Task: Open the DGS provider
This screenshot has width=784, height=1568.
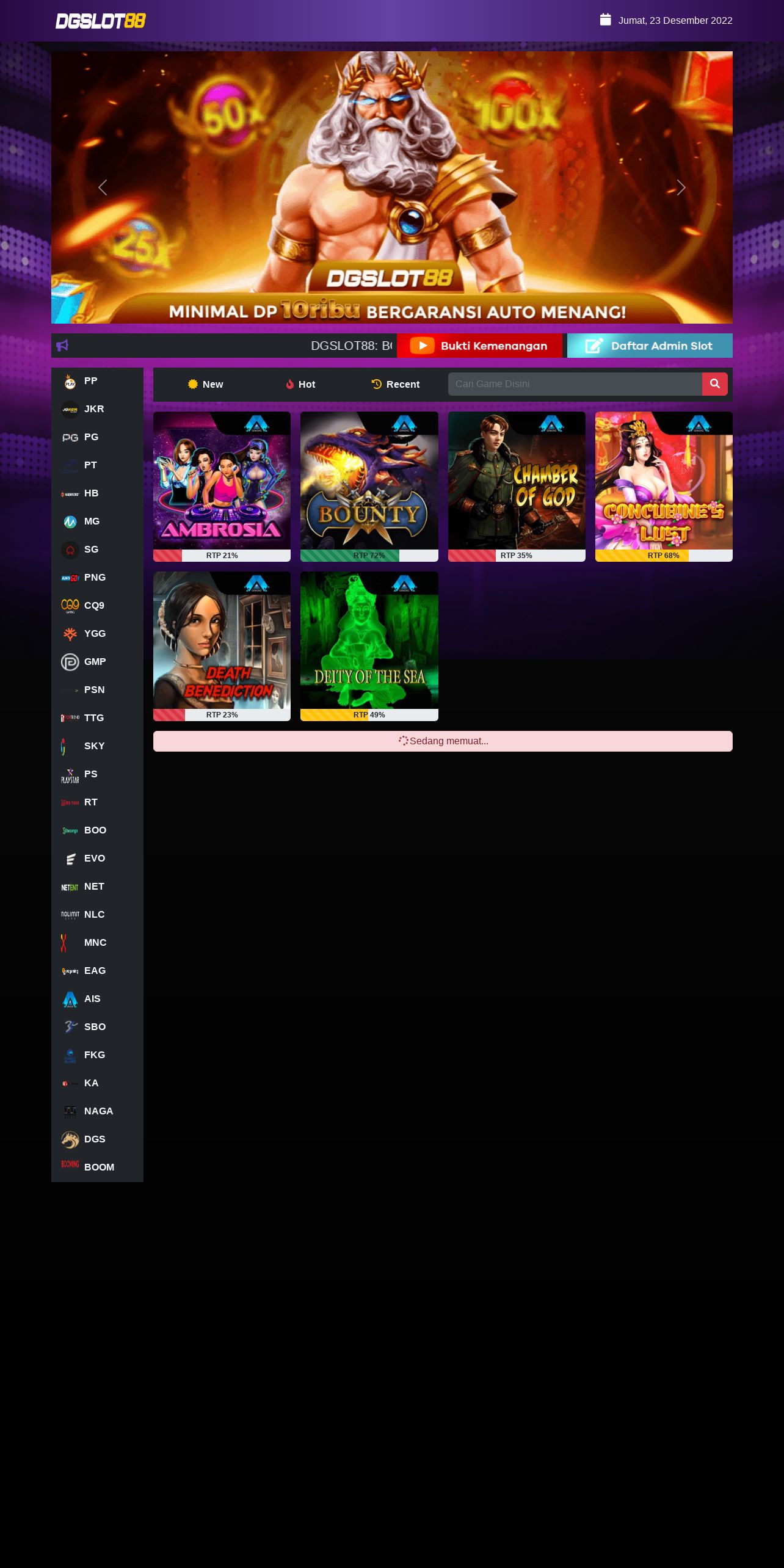Action: pos(97,1140)
